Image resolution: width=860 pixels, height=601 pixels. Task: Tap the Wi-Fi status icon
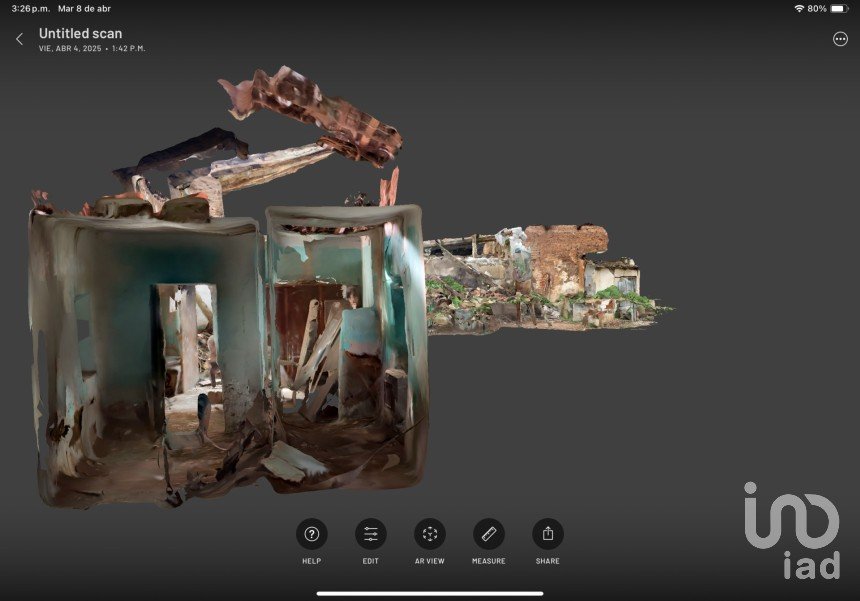coord(799,8)
